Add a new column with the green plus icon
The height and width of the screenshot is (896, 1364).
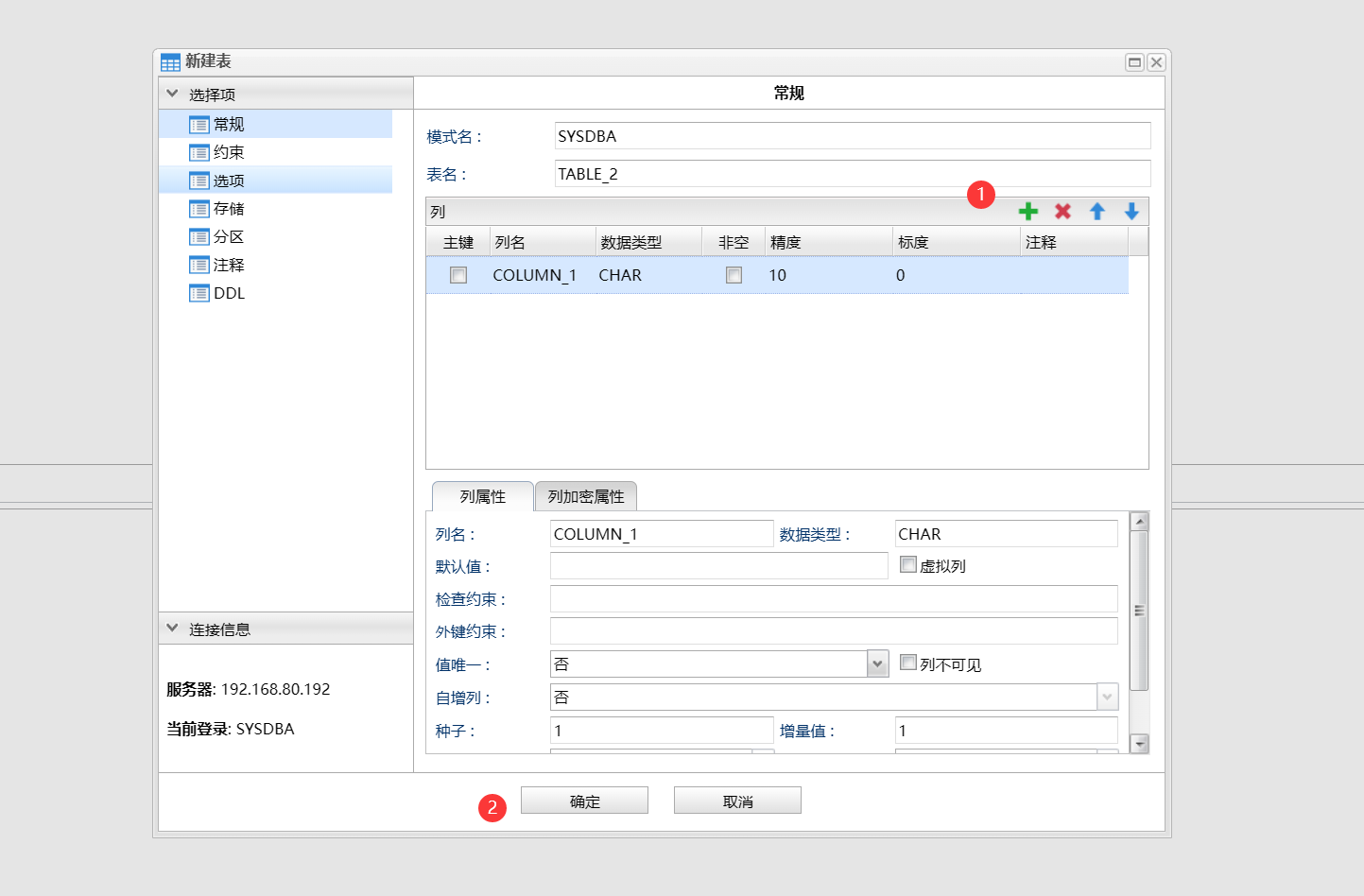[x=1028, y=211]
